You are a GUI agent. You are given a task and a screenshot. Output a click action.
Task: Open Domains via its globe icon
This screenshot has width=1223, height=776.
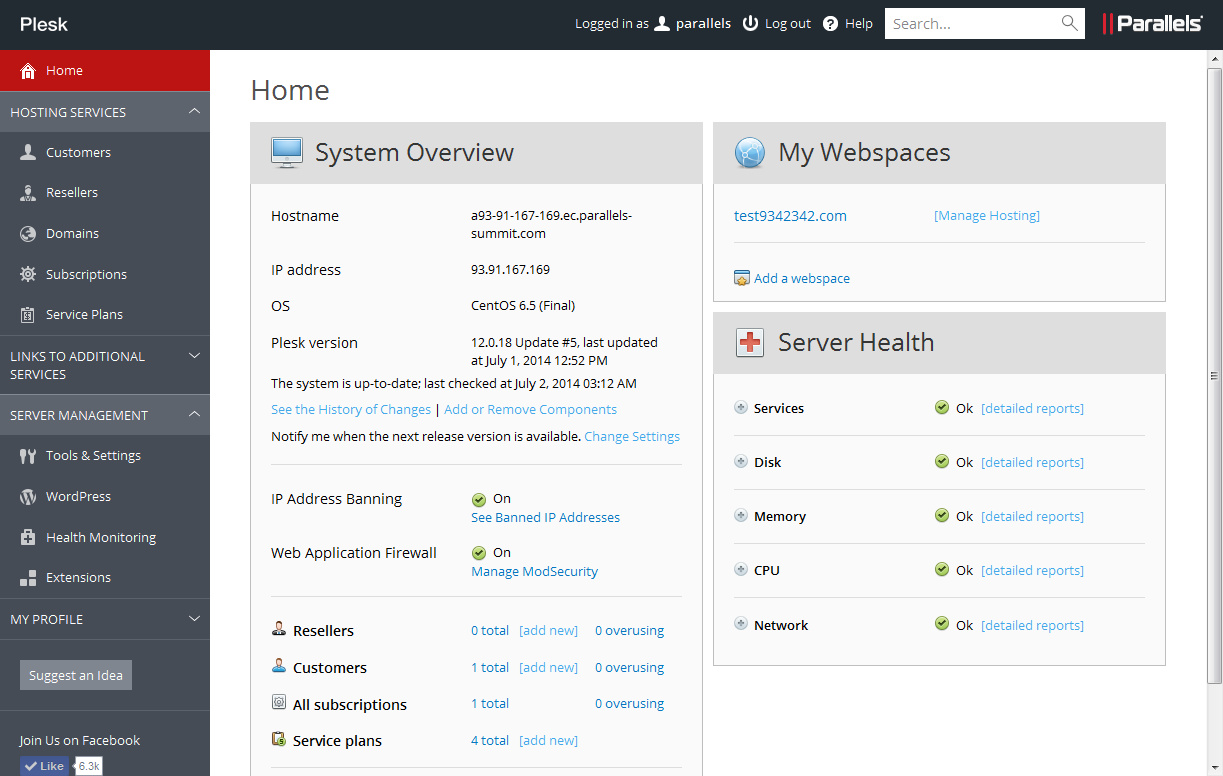28,233
